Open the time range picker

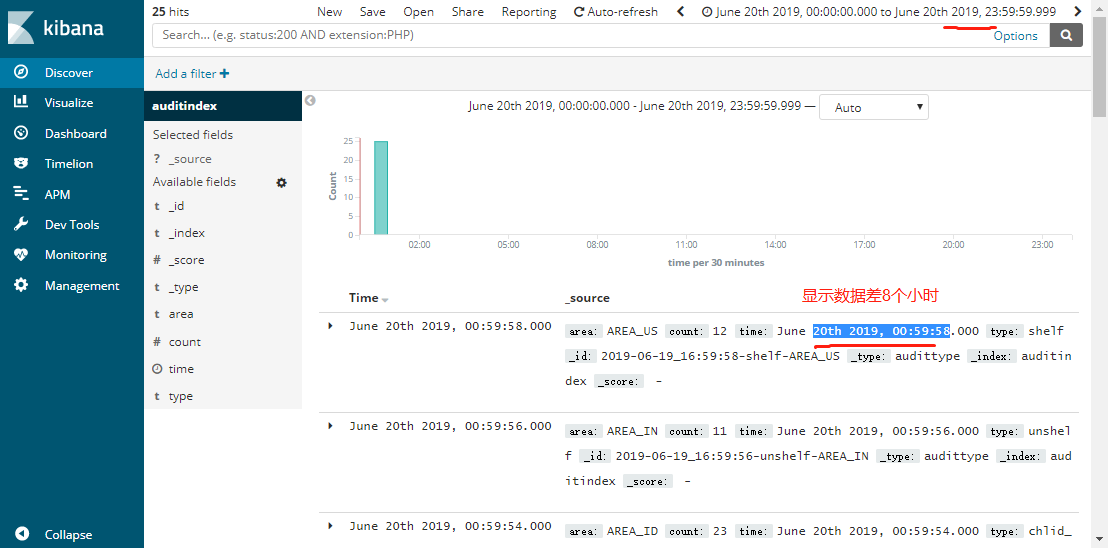pos(878,12)
